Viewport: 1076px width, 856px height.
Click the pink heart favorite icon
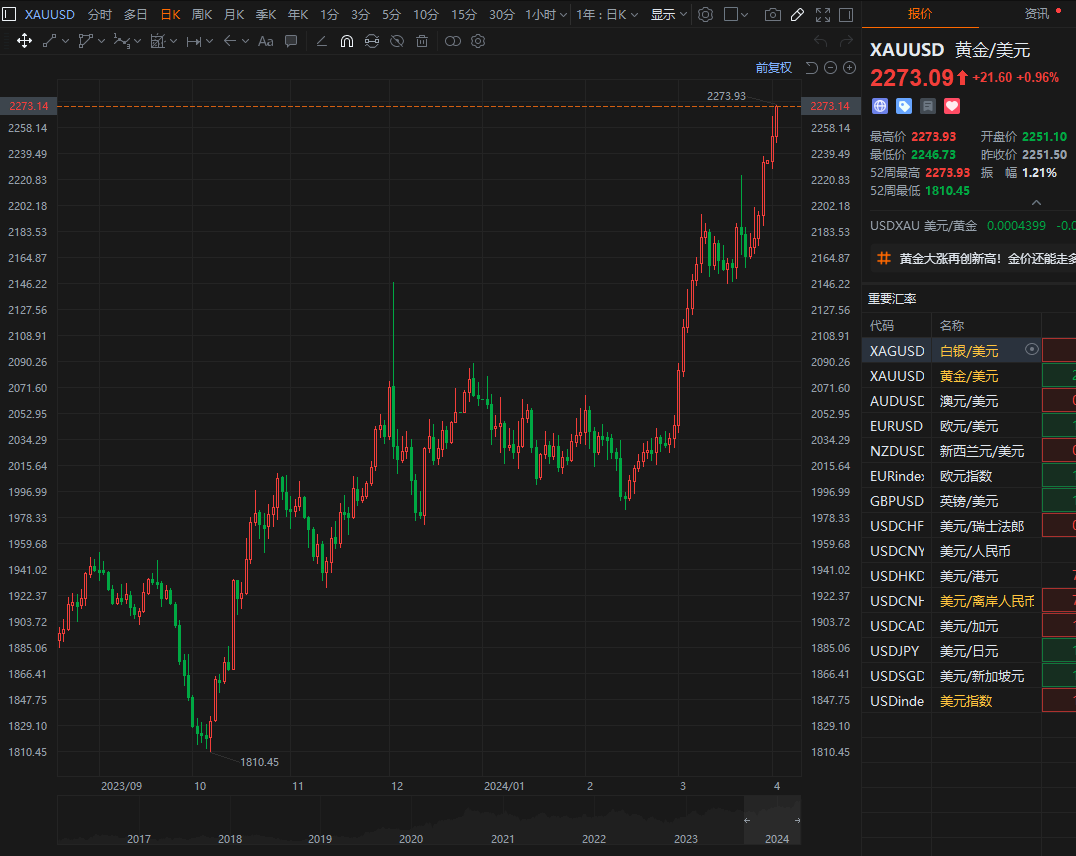point(952,105)
